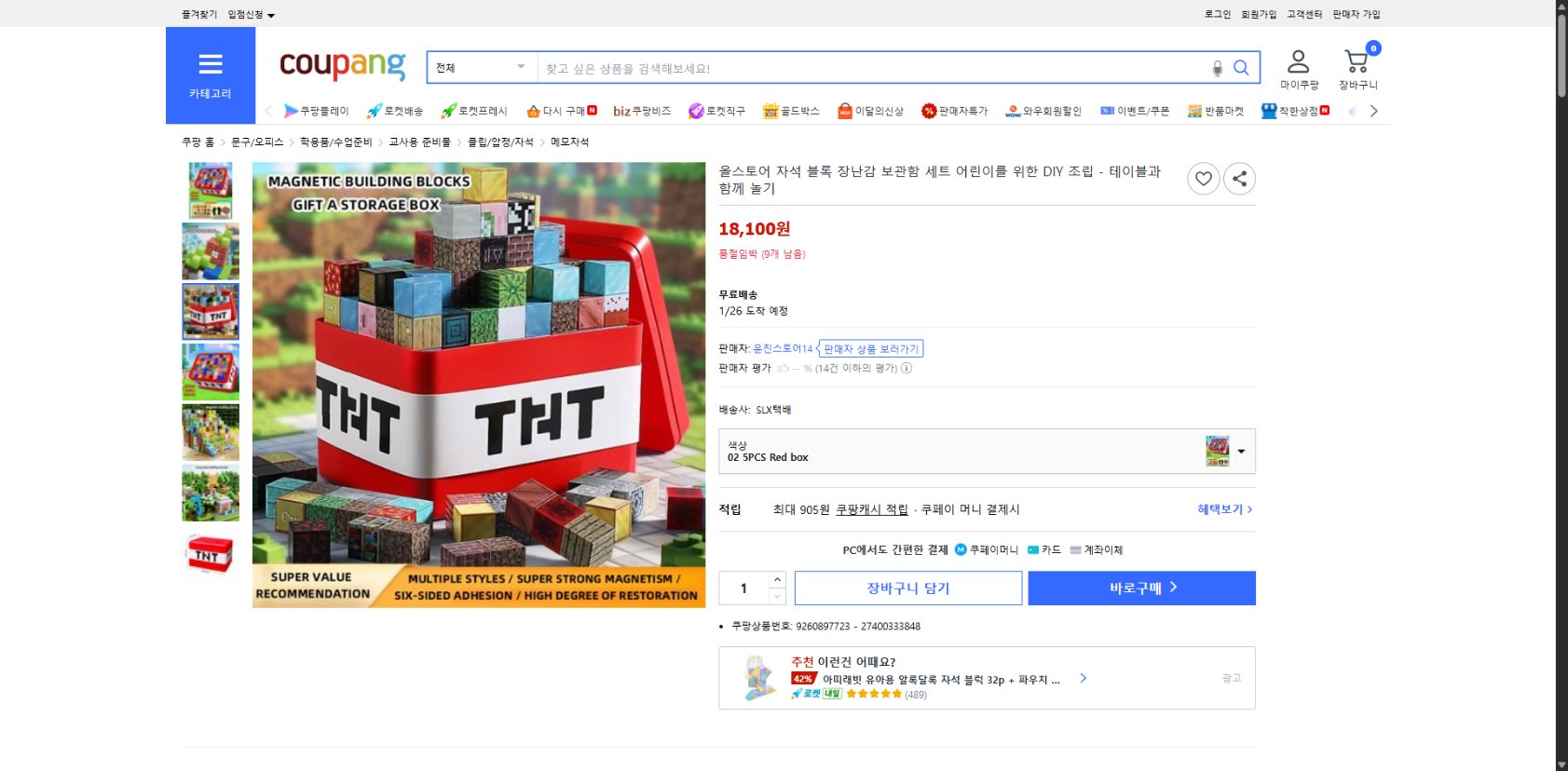Open the recommended ad product chevron
Viewport: 1568px width, 771px height.
coord(1083,678)
